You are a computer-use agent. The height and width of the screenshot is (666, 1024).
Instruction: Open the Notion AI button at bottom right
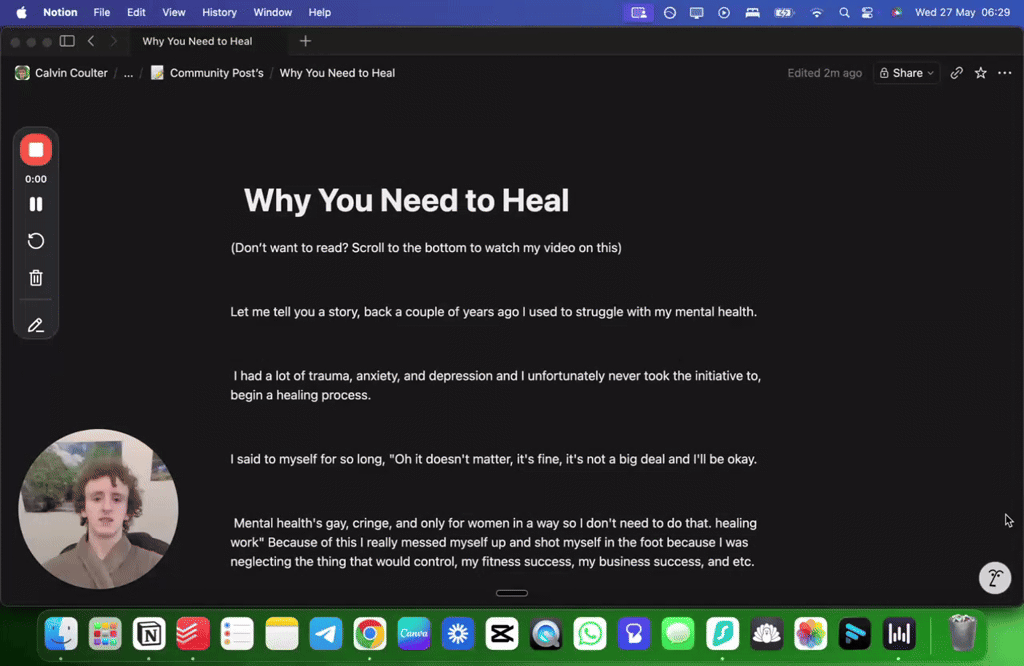[995, 578]
